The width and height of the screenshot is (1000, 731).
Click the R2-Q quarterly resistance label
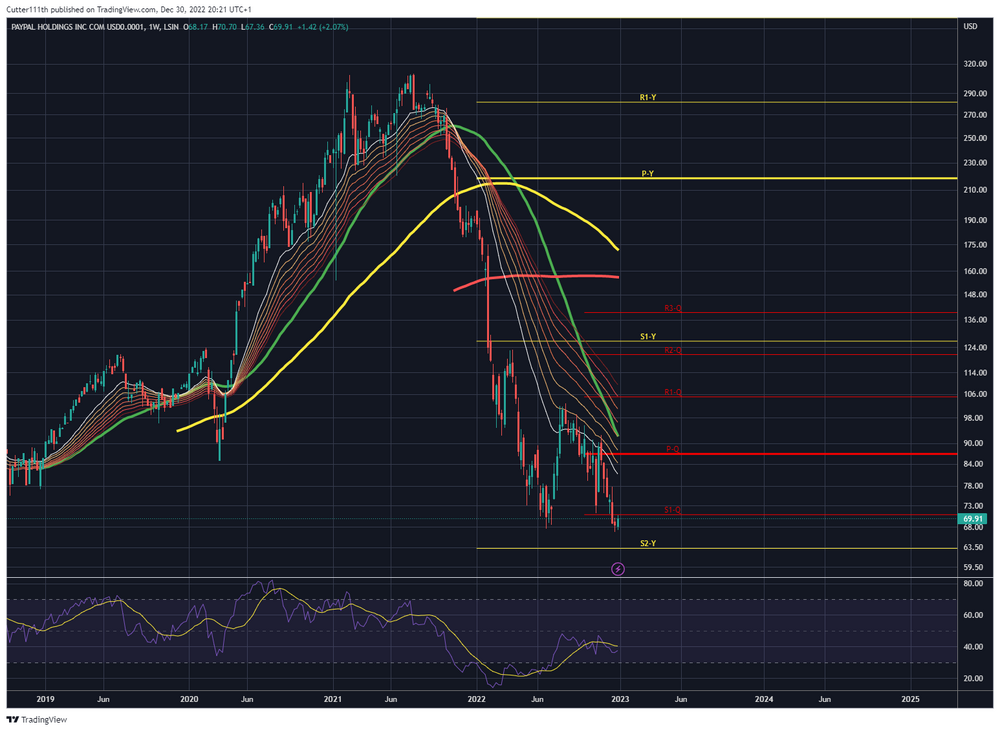(x=673, y=350)
